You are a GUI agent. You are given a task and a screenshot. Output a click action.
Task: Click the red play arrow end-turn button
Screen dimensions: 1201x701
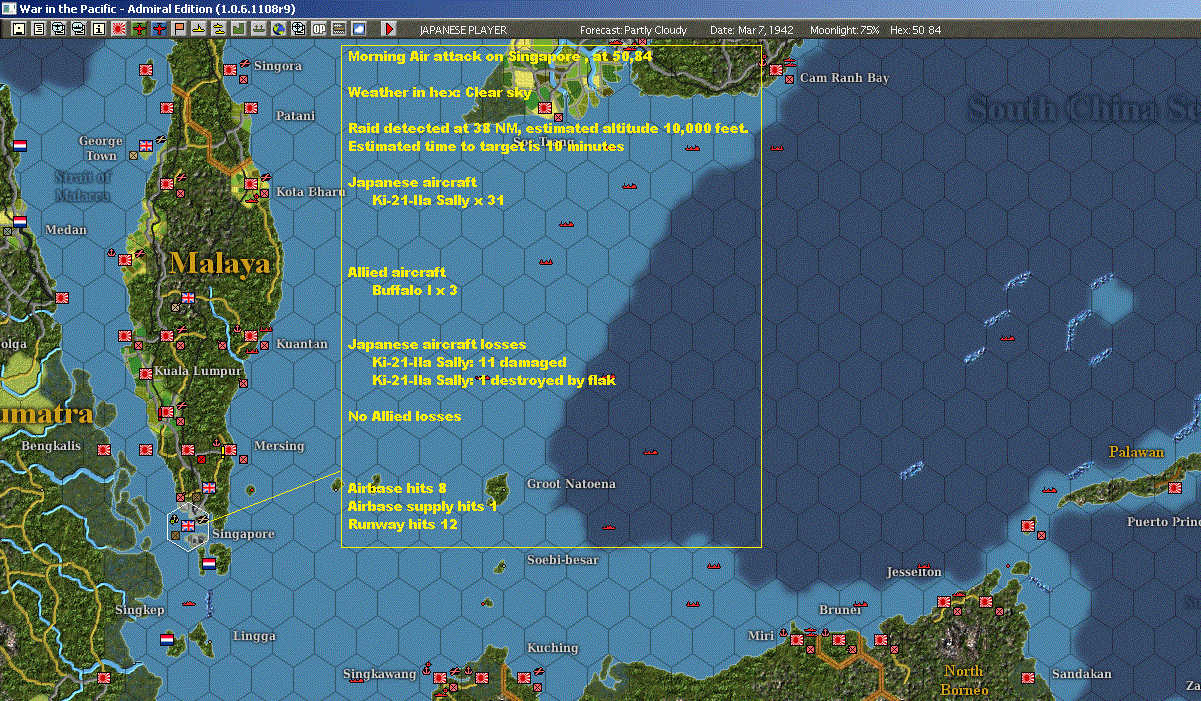point(389,30)
